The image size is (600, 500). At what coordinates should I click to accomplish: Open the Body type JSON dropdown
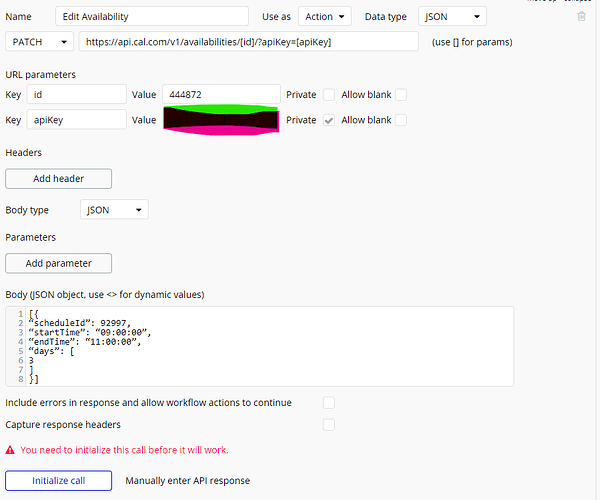(x=114, y=210)
